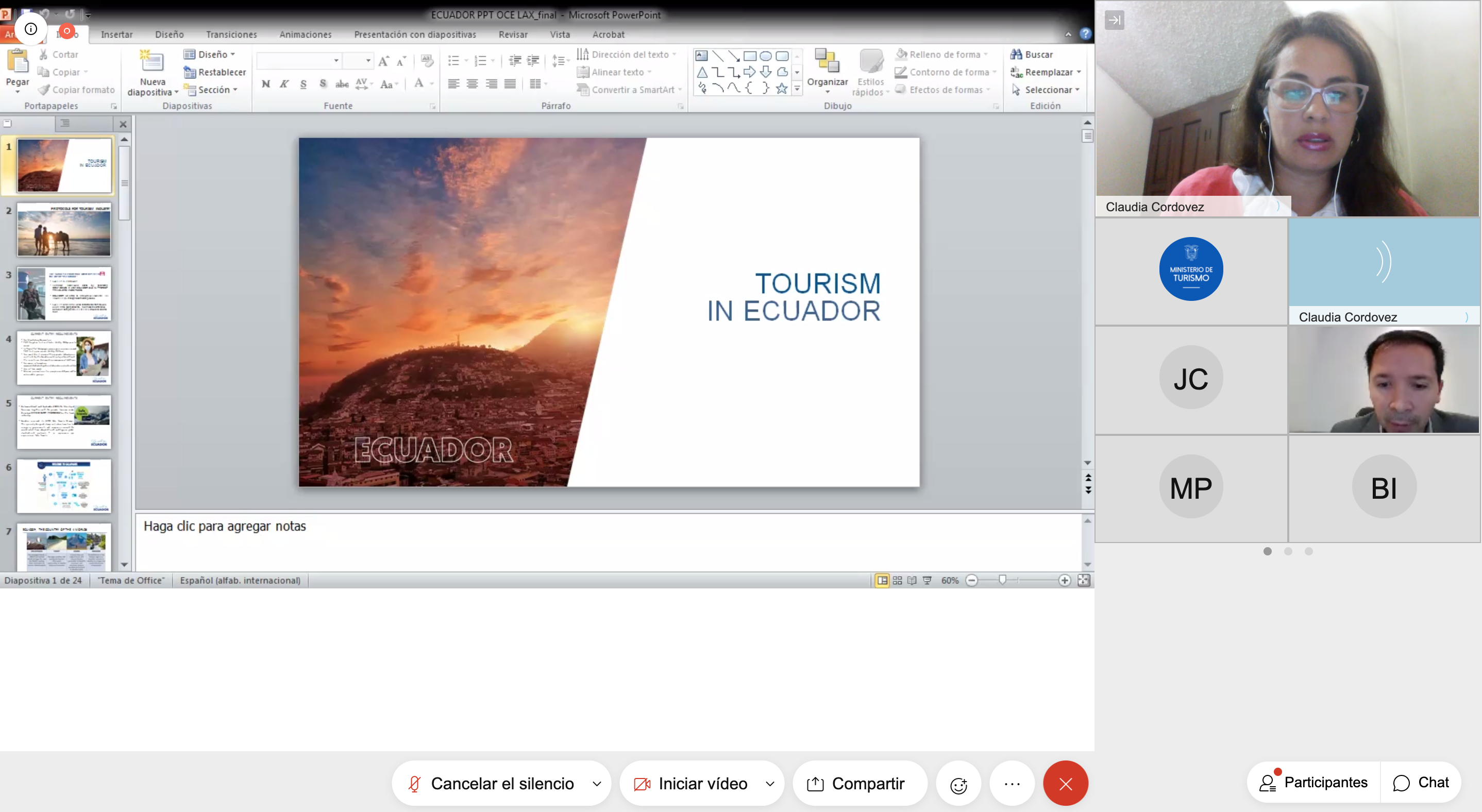Click the Copiar formato brush icon
This screenshot has width=1482, height=812.
point(44,90)
